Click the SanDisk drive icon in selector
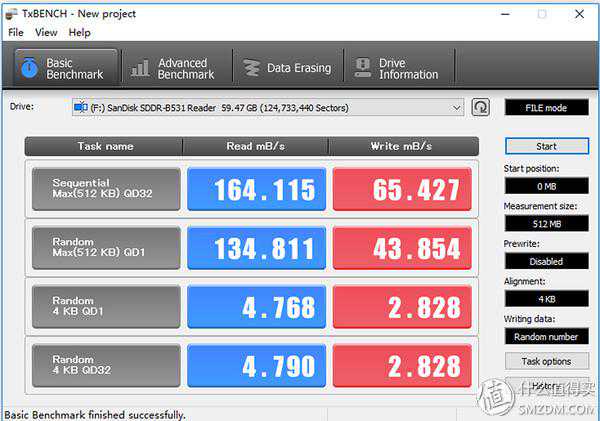The width and height of the screenshot is (600, 421). 79,107
